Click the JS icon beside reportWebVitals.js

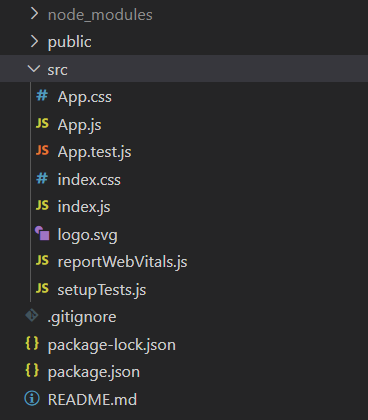(x=42, y=261)
